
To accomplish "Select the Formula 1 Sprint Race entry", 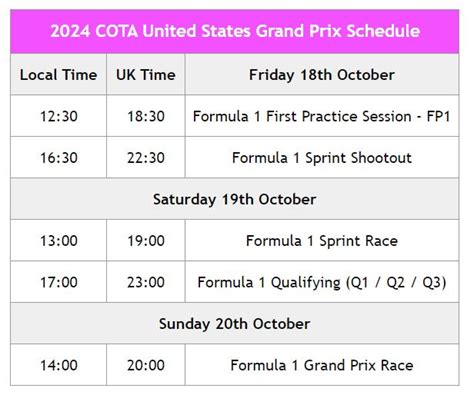I will tap(322, 241).
